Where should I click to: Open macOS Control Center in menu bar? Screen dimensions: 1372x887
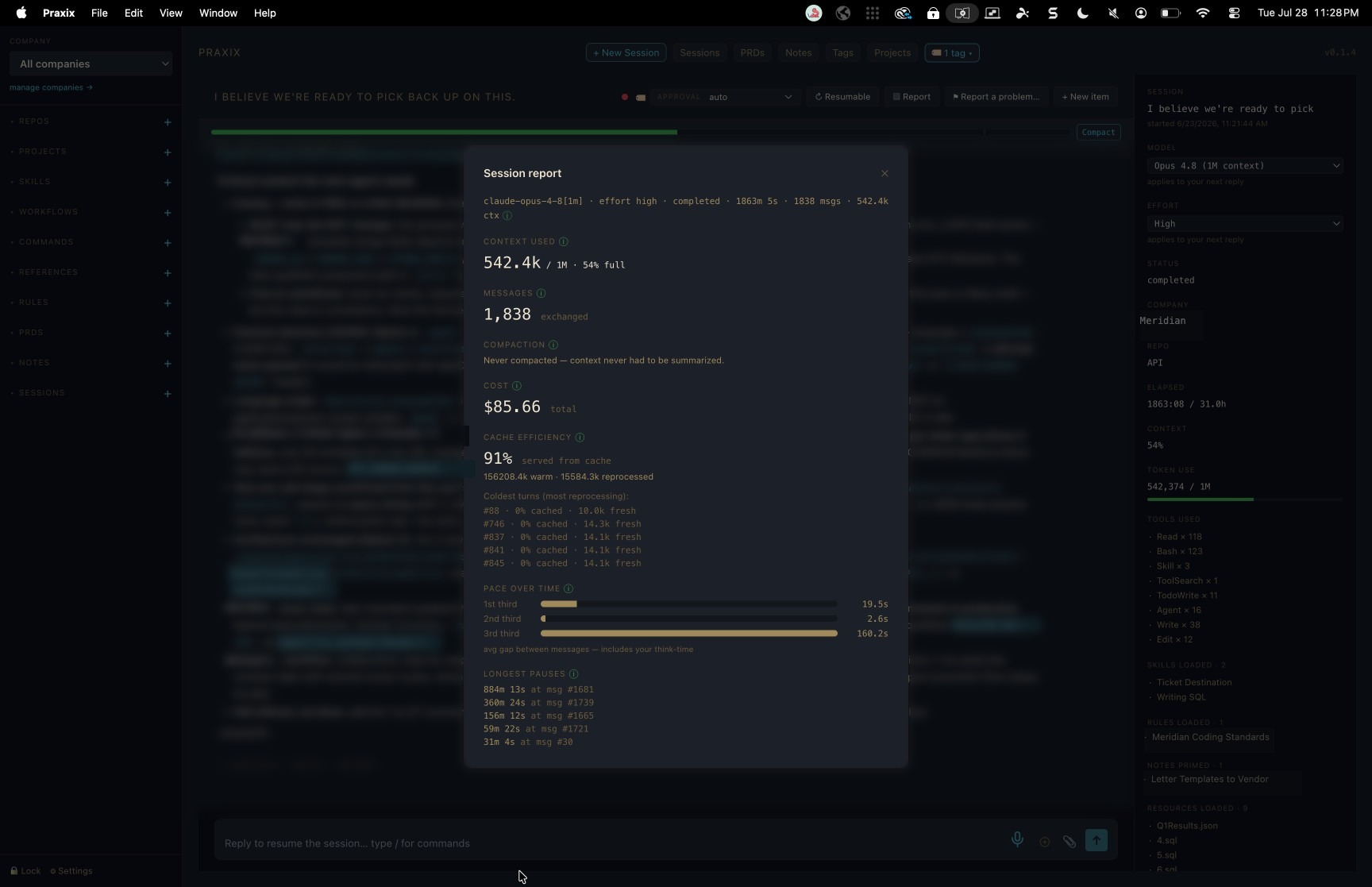[x=1234, y=13]
